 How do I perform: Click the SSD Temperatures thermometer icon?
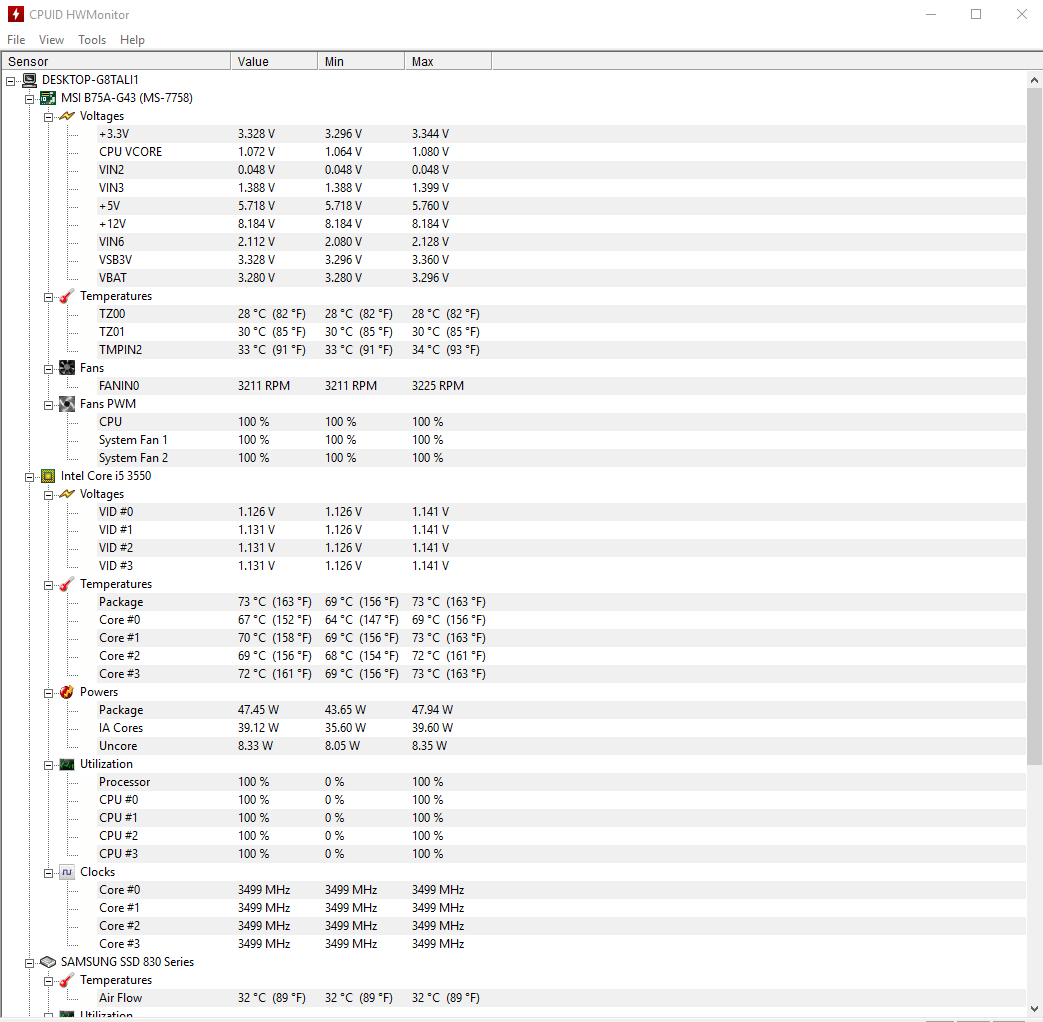click(x=67, y=980)
